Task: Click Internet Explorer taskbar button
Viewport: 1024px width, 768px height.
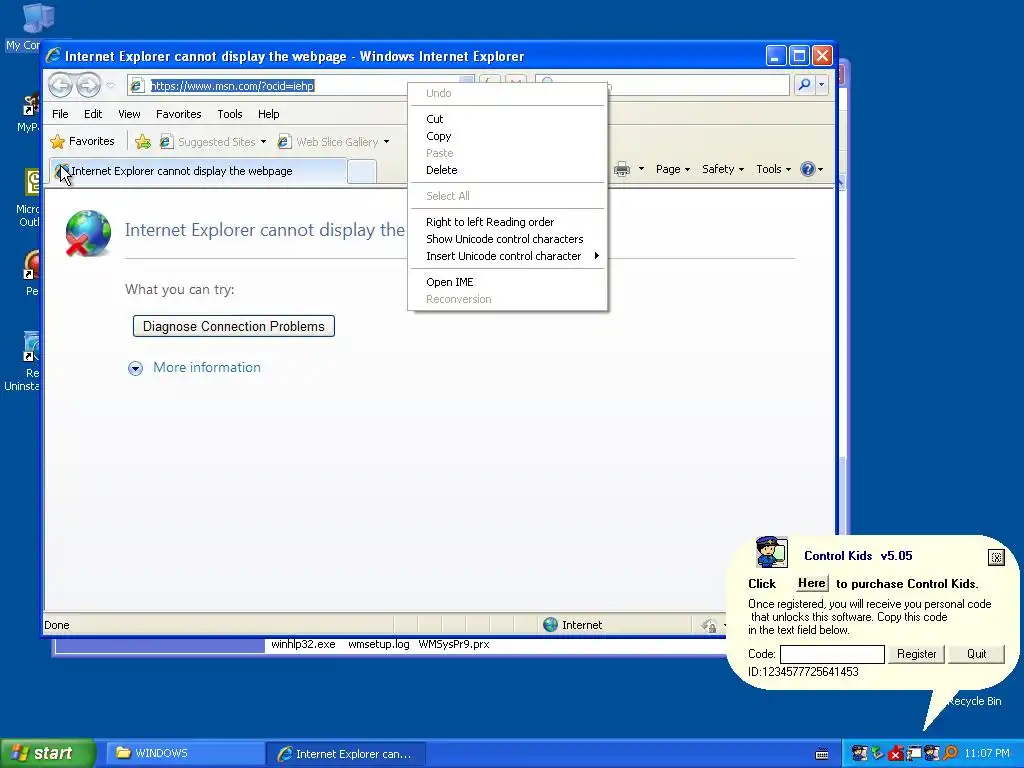Action: (346, 754)
